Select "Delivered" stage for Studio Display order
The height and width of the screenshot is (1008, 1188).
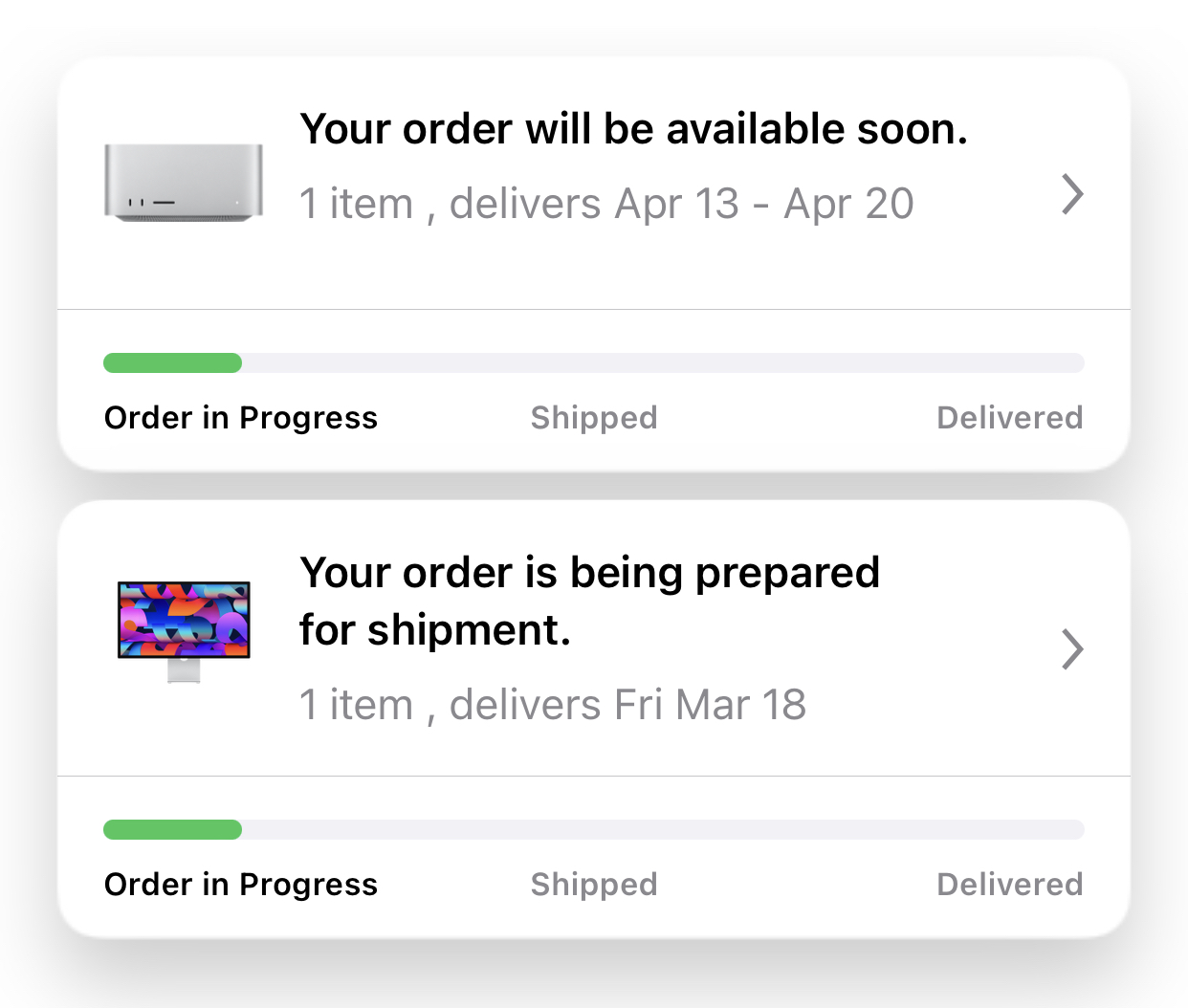1009,885
